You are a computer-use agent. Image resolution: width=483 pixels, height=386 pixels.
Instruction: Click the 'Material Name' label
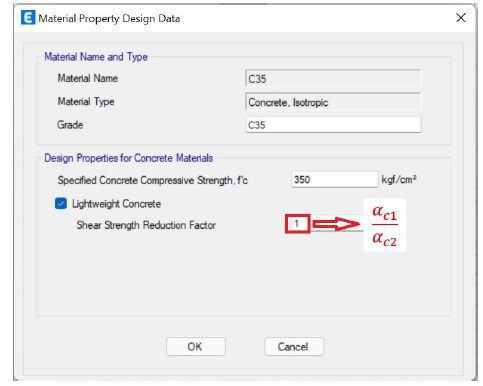(x=88, y=78)
